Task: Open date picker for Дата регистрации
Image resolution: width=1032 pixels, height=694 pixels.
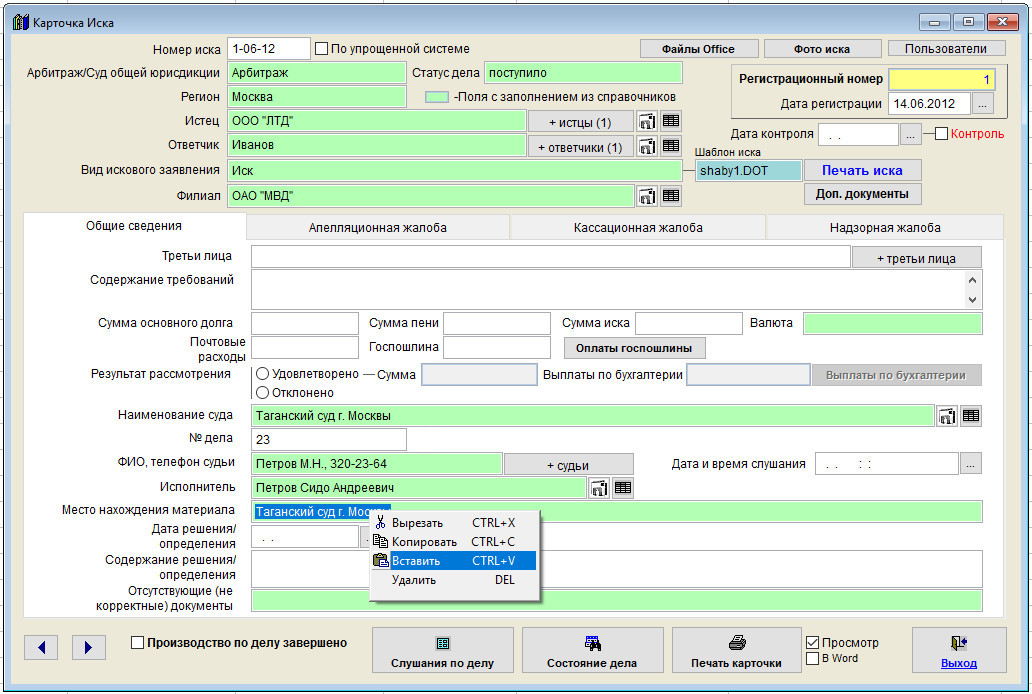Action: pos(983,104)
